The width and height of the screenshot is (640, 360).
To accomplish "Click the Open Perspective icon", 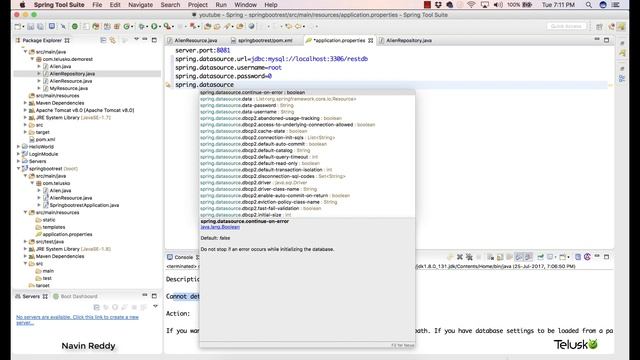I will click(599, 27).
